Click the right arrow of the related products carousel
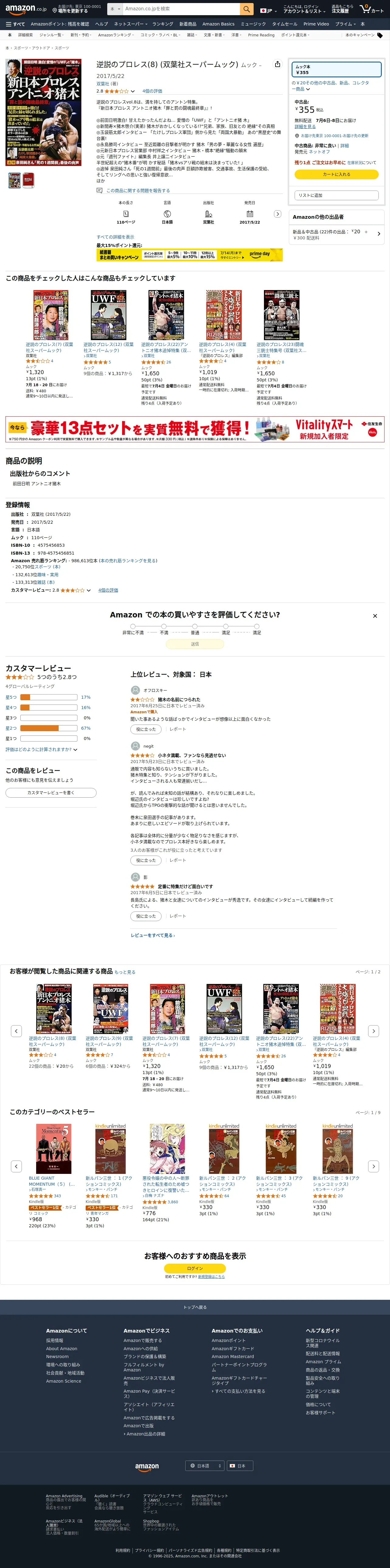 pos(374,1031)
